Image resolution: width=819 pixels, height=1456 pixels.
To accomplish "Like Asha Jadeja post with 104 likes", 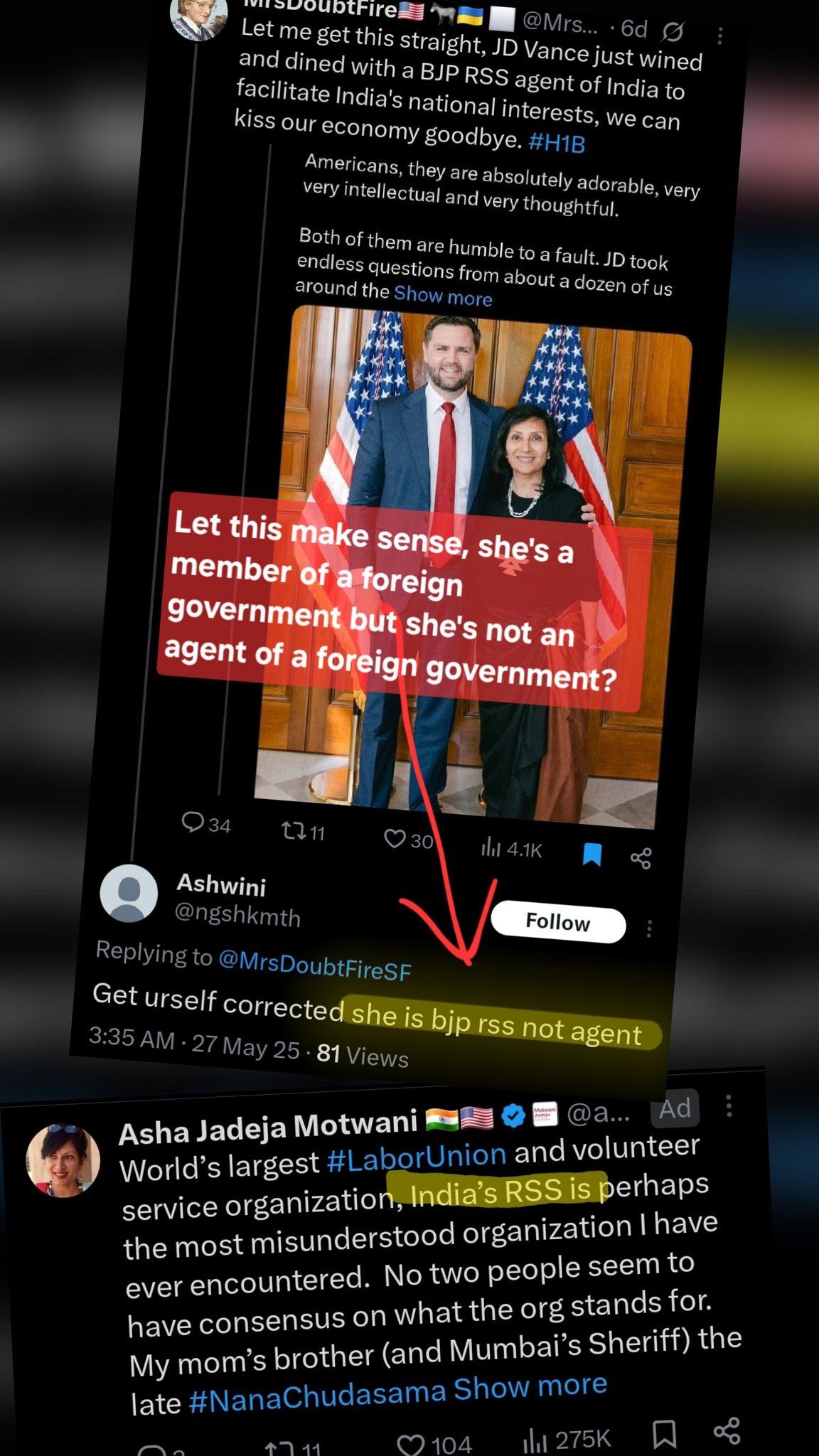I will pyautogui.click(x=434, y=1443).
